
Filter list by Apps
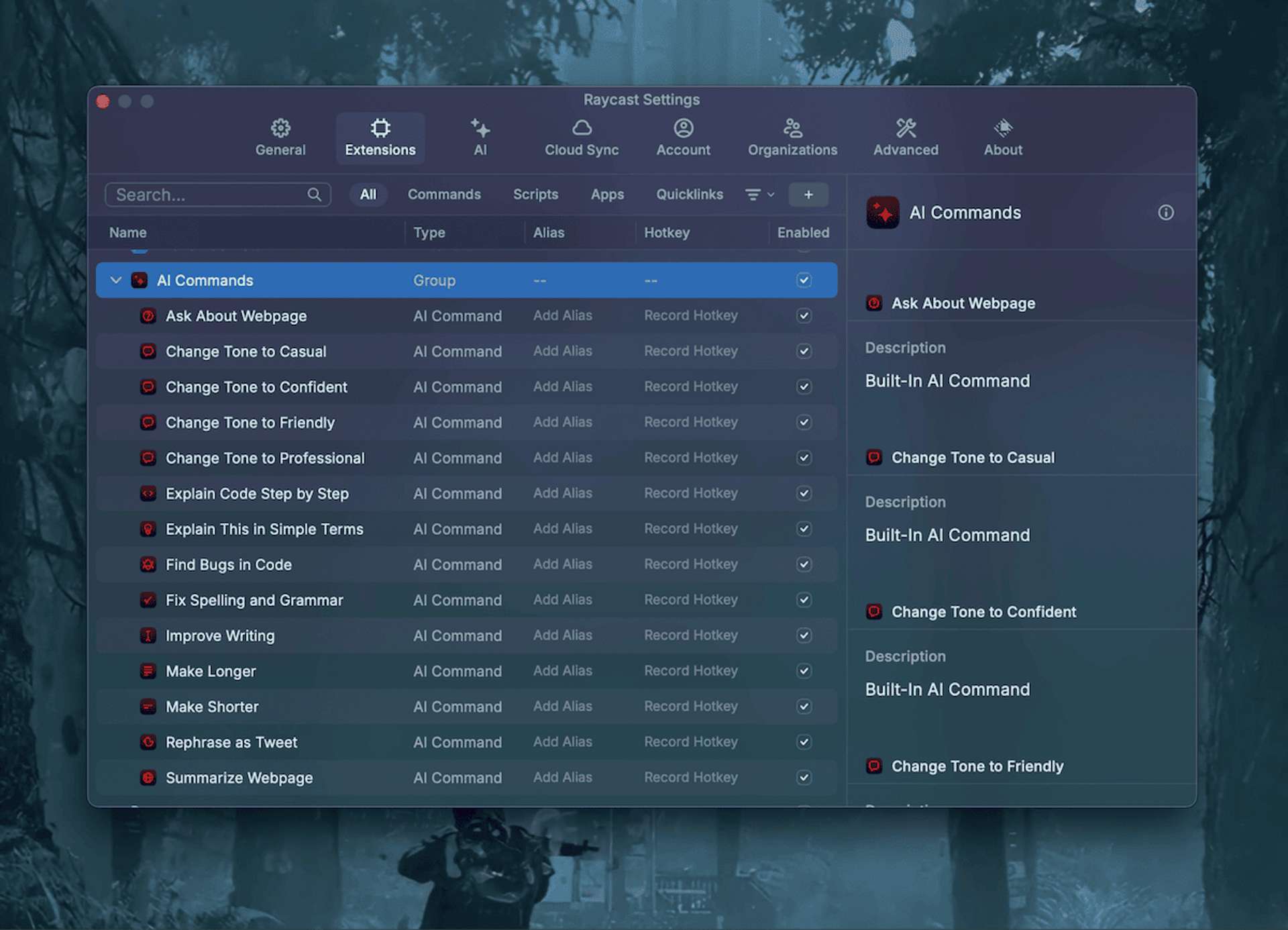(607, 195)
